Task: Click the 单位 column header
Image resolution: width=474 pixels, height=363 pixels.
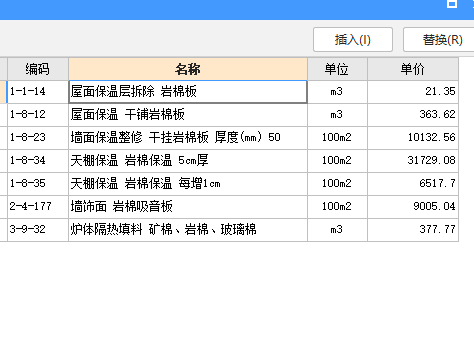Action: click(337, 69)
